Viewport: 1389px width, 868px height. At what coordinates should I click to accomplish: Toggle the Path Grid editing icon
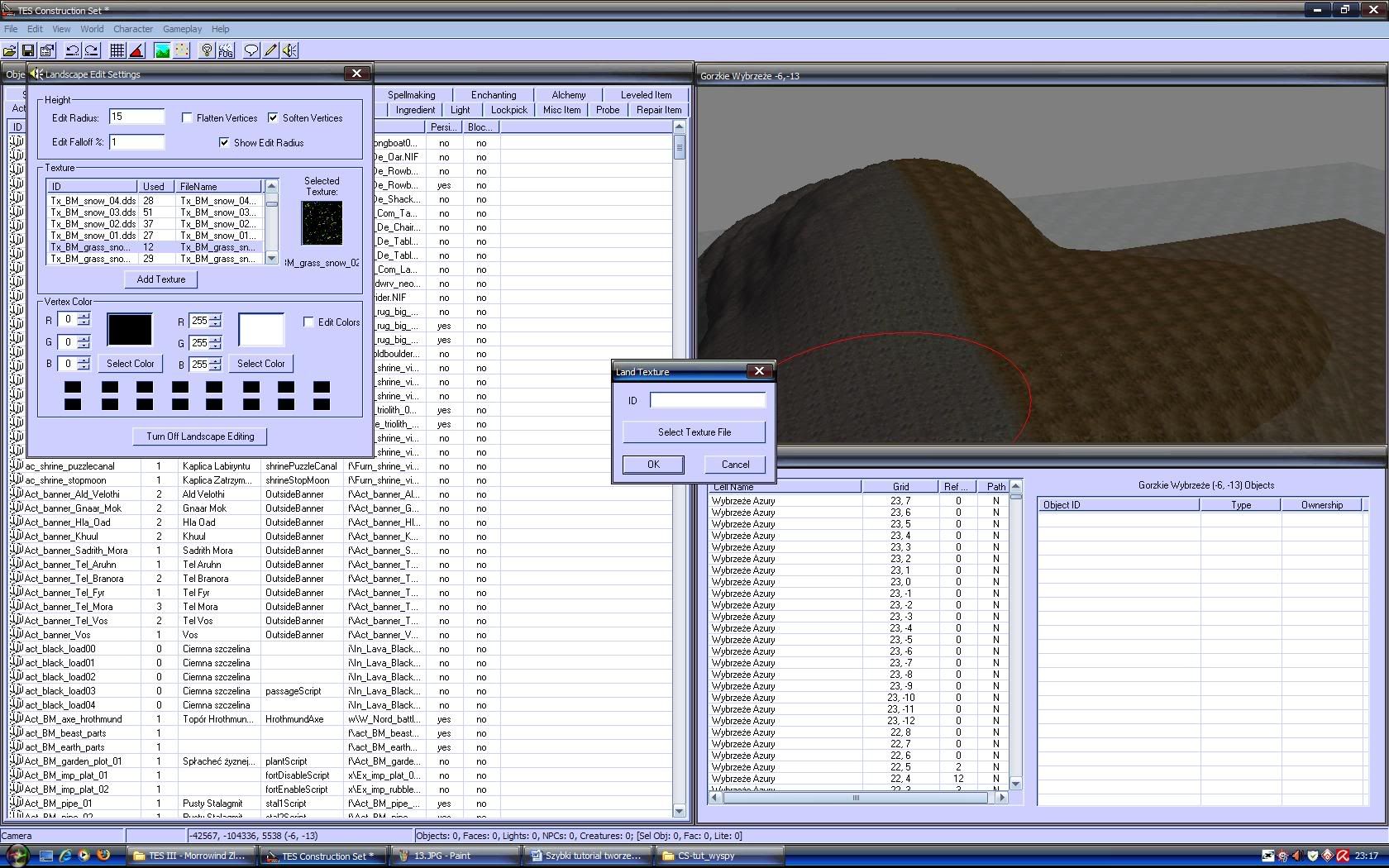[182, 50]
